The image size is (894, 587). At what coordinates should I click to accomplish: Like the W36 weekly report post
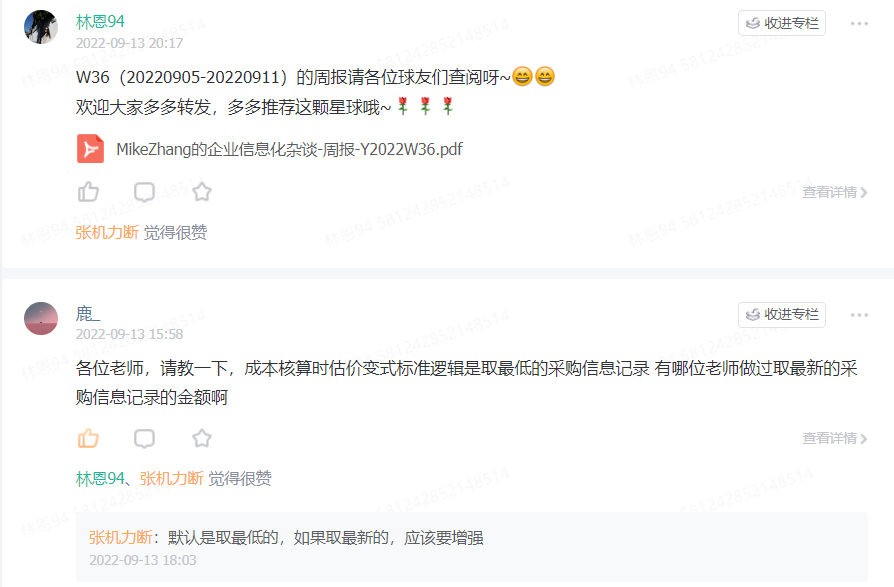point(88,192)
